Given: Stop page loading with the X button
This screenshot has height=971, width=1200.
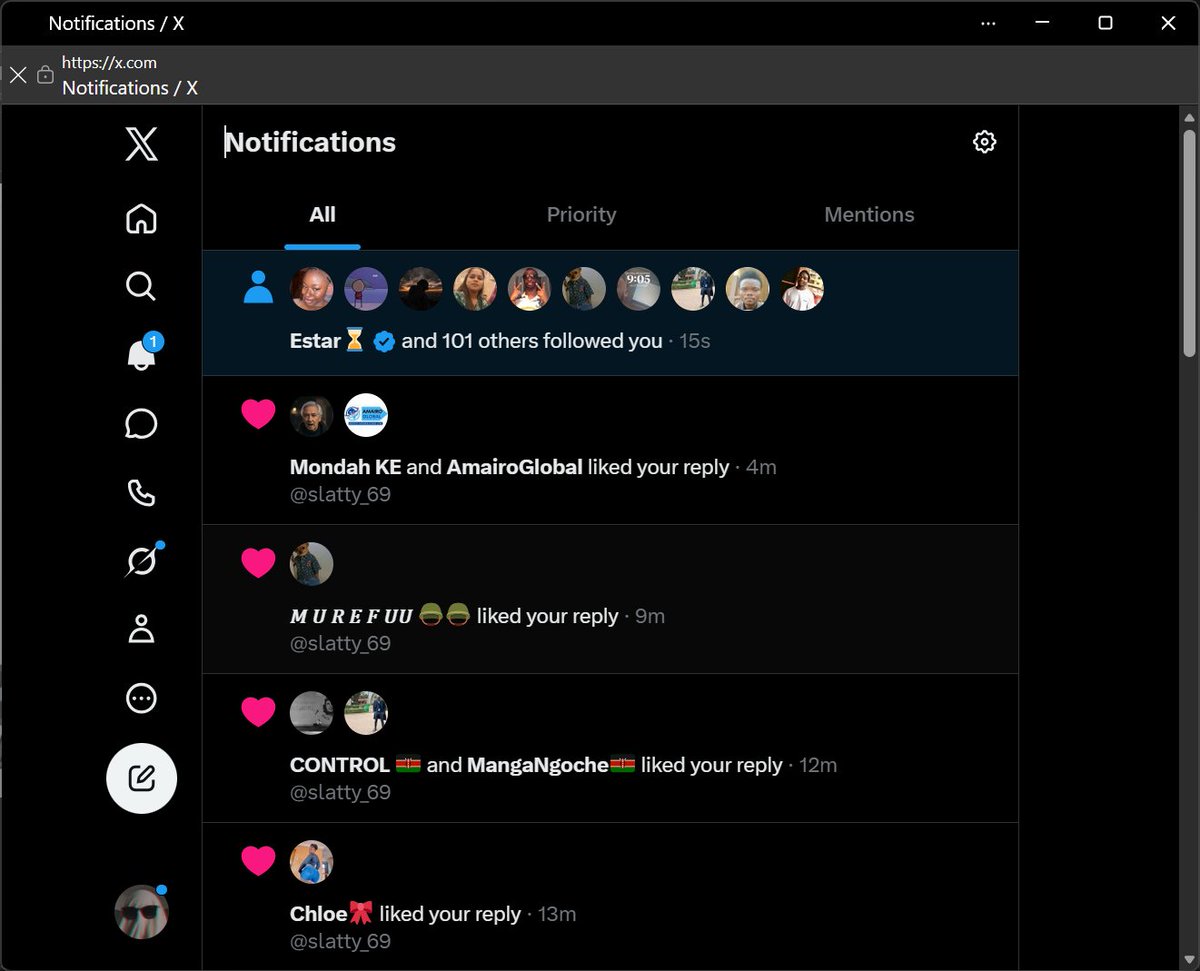Looking at the screenshot, I should pyautogui.click(x=18, y=74).
